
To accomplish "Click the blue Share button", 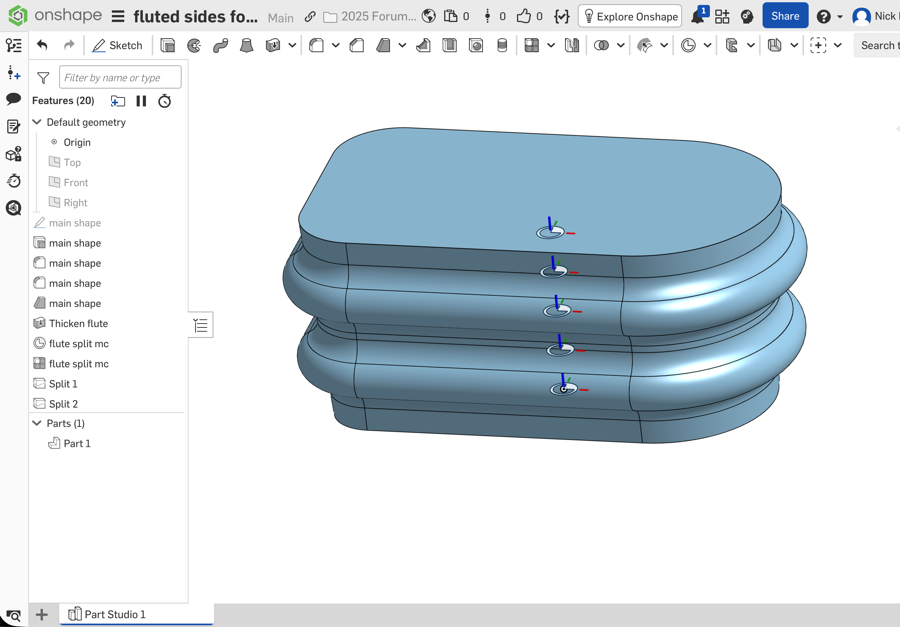I will click(785, 16).
